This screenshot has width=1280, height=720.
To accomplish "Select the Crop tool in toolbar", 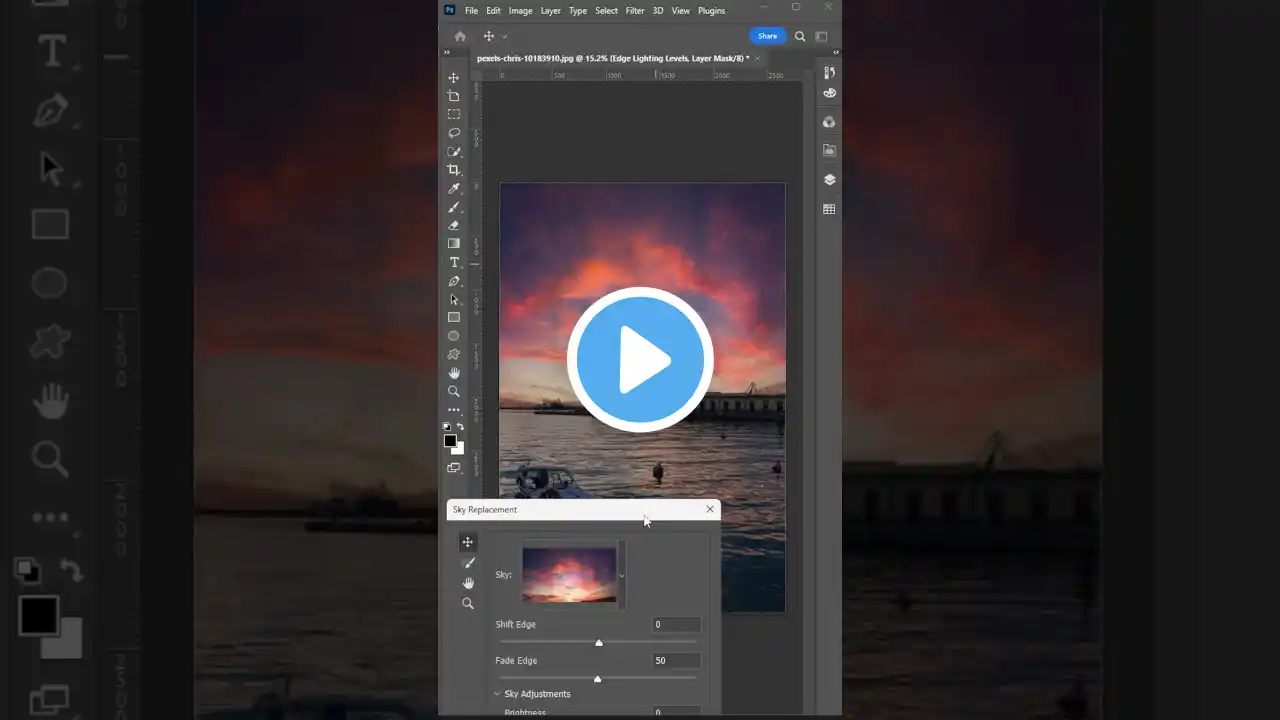I will (454, 170).
